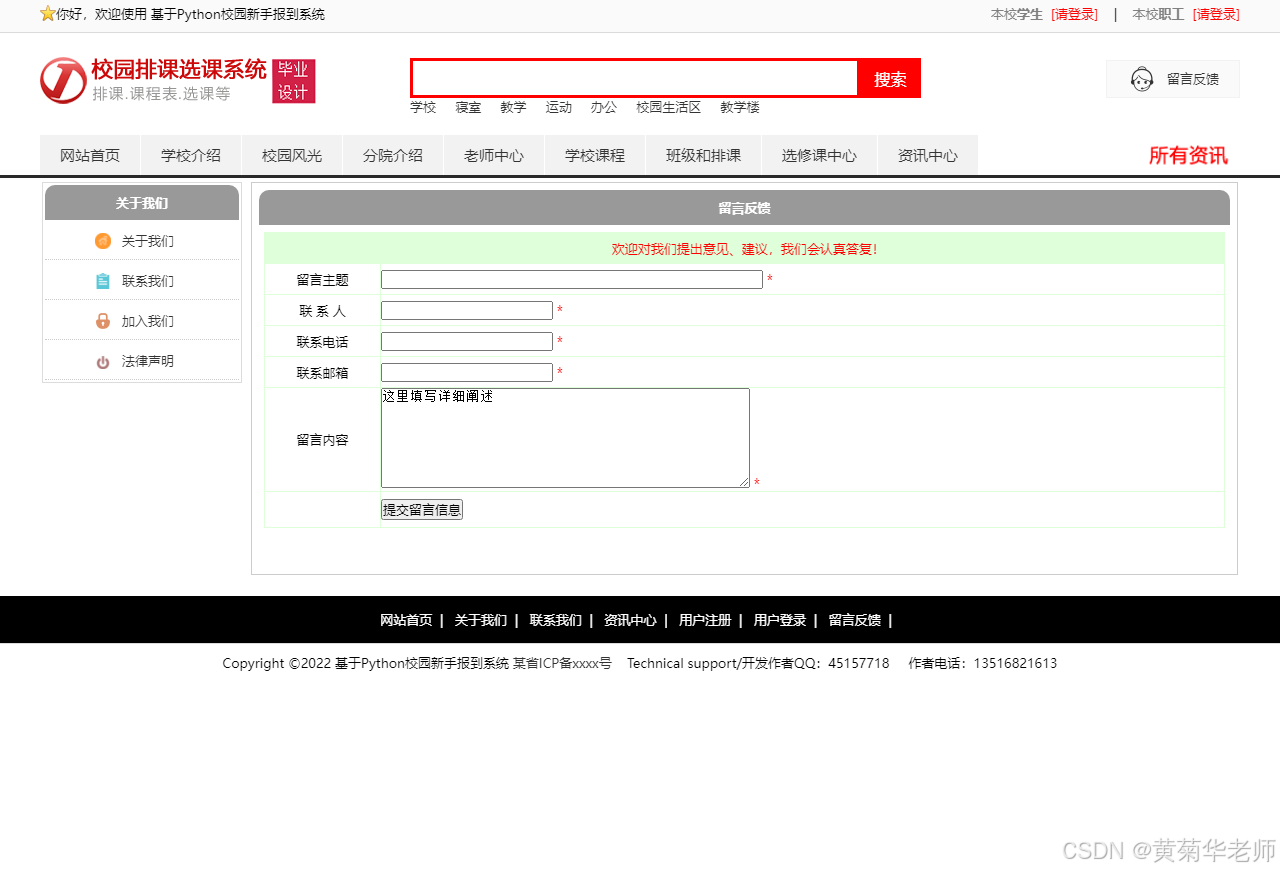
Task: Go to 老师中心 in the navigation bar
Action: [494, 156]
